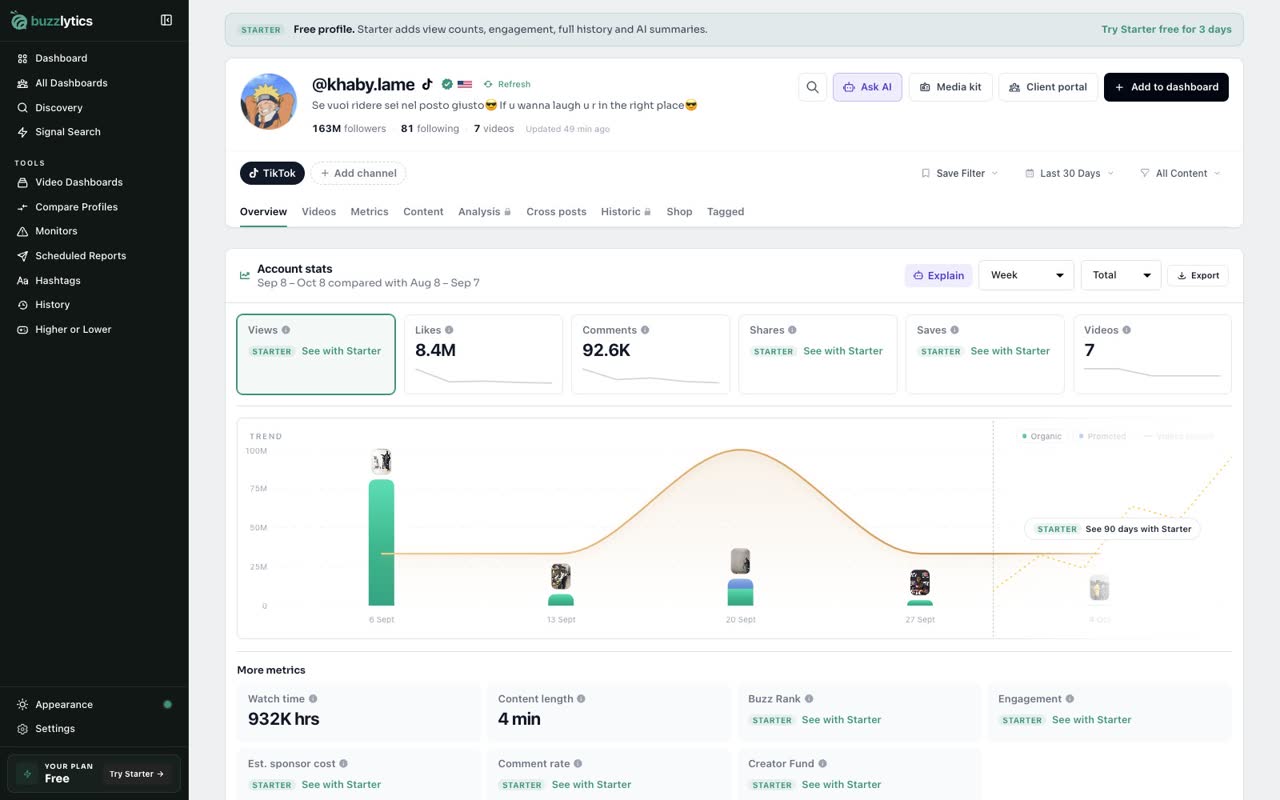
Task: Open the Shop tab
Action: click(679, 212)
